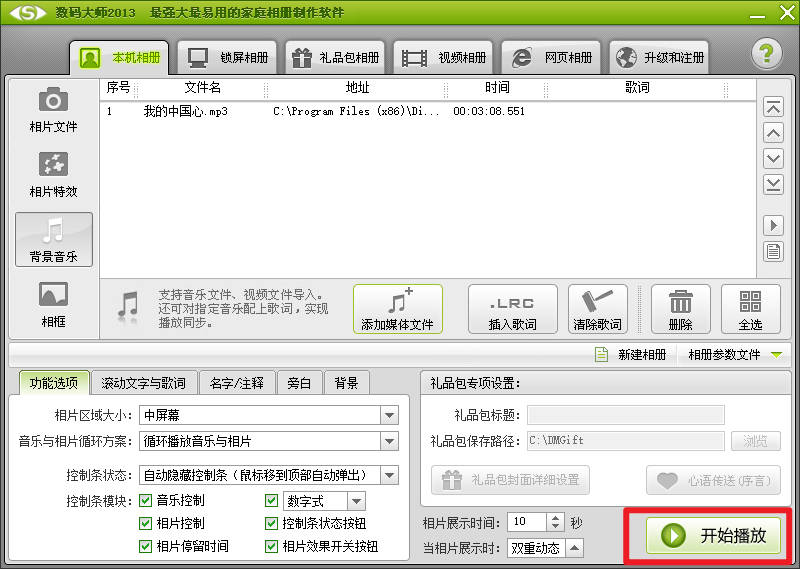800x569 pixels.
Task: Expand the 音乐与相片循环方案 dropdown
Action: [x=389, y=441]
